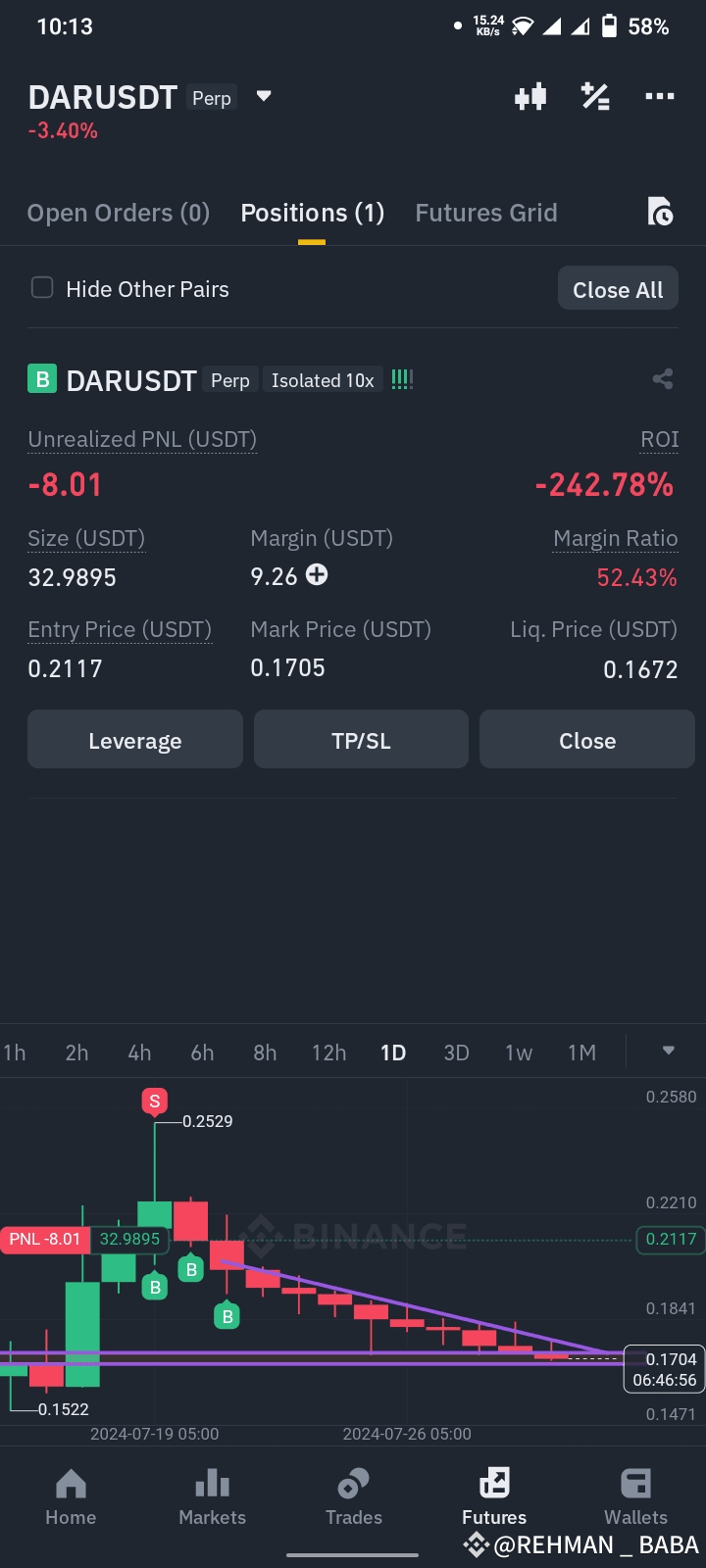Expand the DARUSDT pair selector arrow

263,96
